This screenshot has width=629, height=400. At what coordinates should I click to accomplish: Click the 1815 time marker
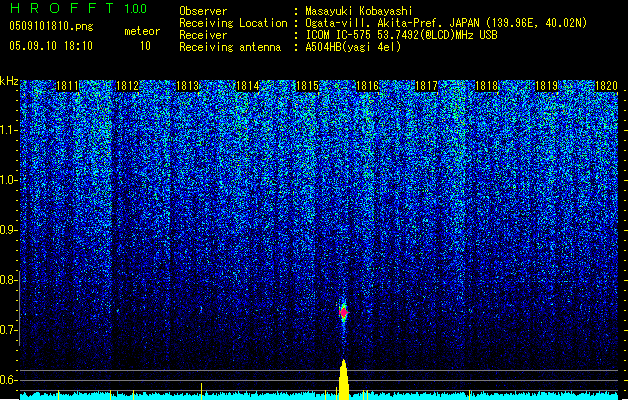click(x=307, y=87)
